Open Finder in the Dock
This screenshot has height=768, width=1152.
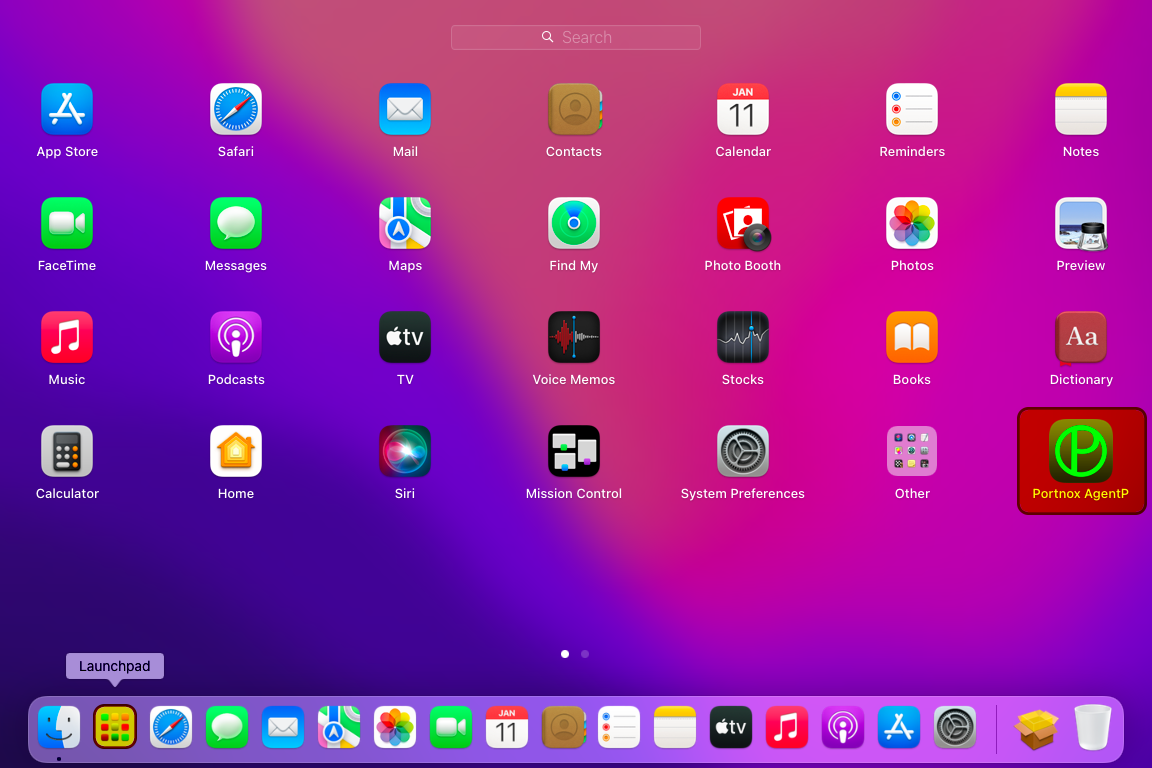(x=59, y=728)
